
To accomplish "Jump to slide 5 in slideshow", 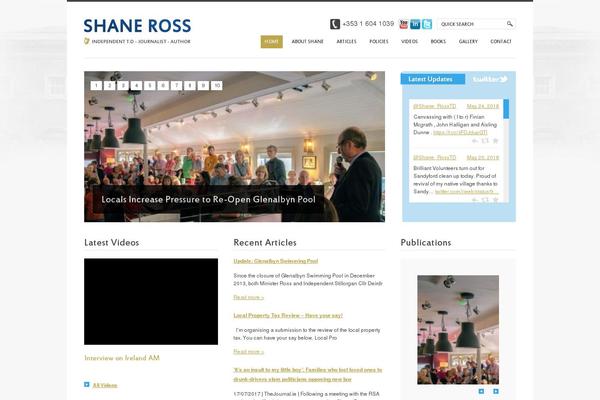I will pos(150,86).
